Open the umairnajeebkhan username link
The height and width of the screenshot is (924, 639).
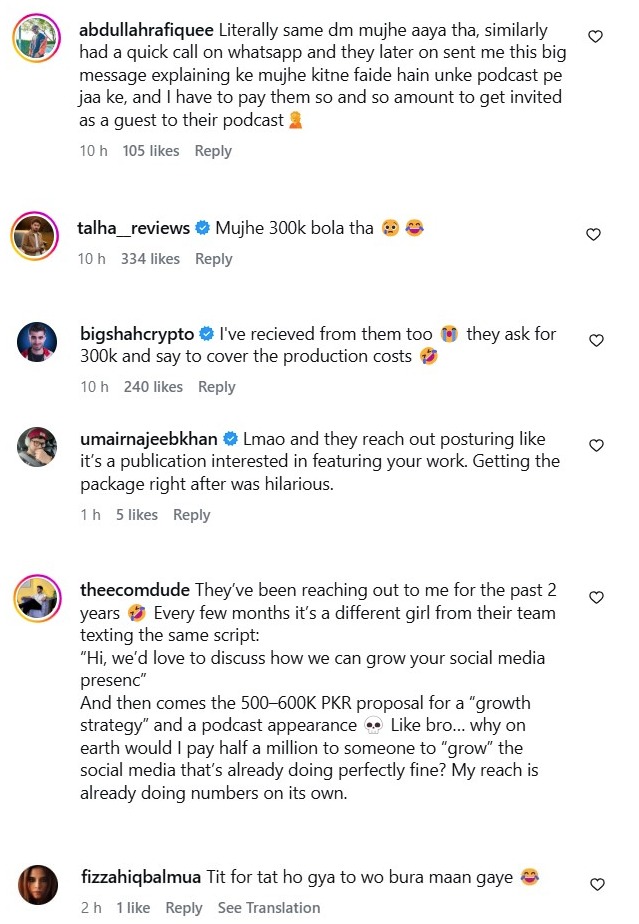[148, 438]
